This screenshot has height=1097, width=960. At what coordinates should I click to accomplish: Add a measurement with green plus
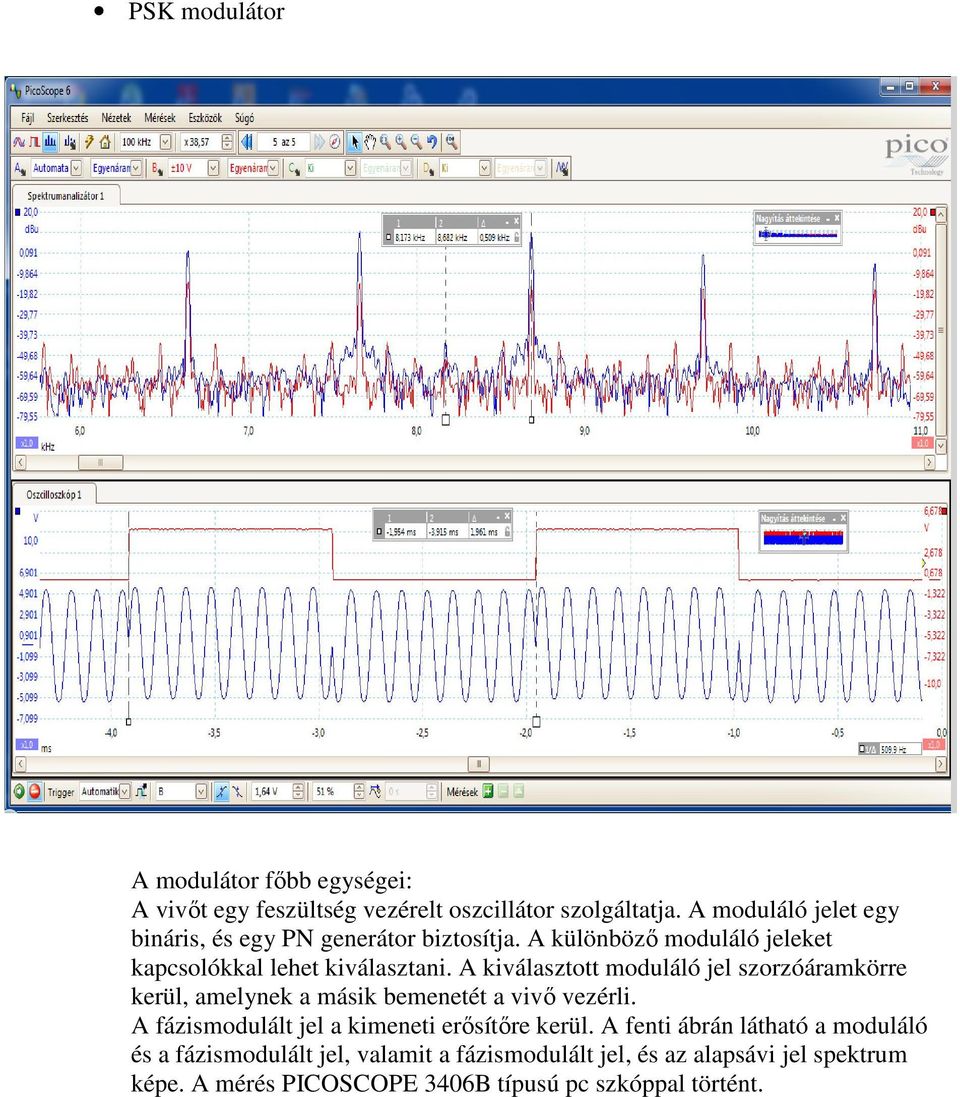[x=488, y=791]
